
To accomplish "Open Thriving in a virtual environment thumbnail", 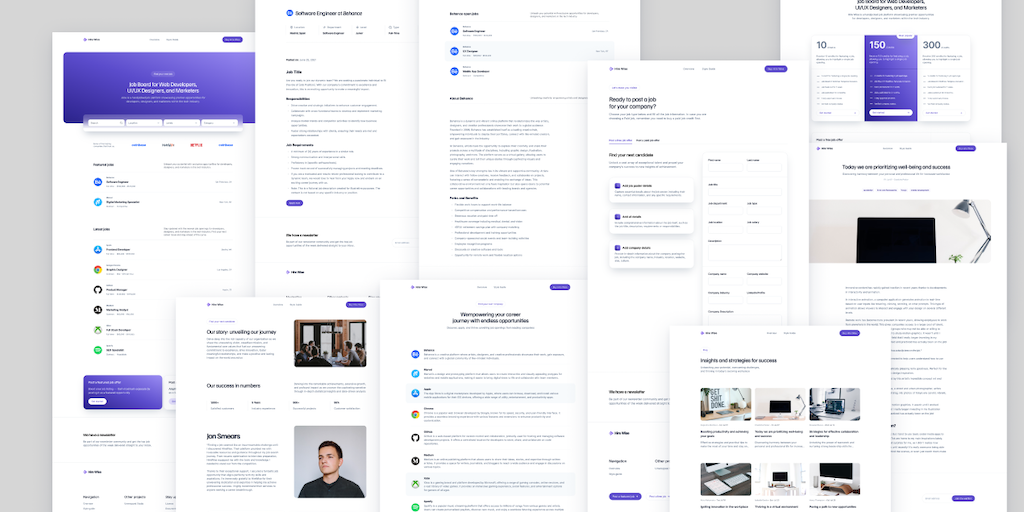I will (x=780, y=479).
